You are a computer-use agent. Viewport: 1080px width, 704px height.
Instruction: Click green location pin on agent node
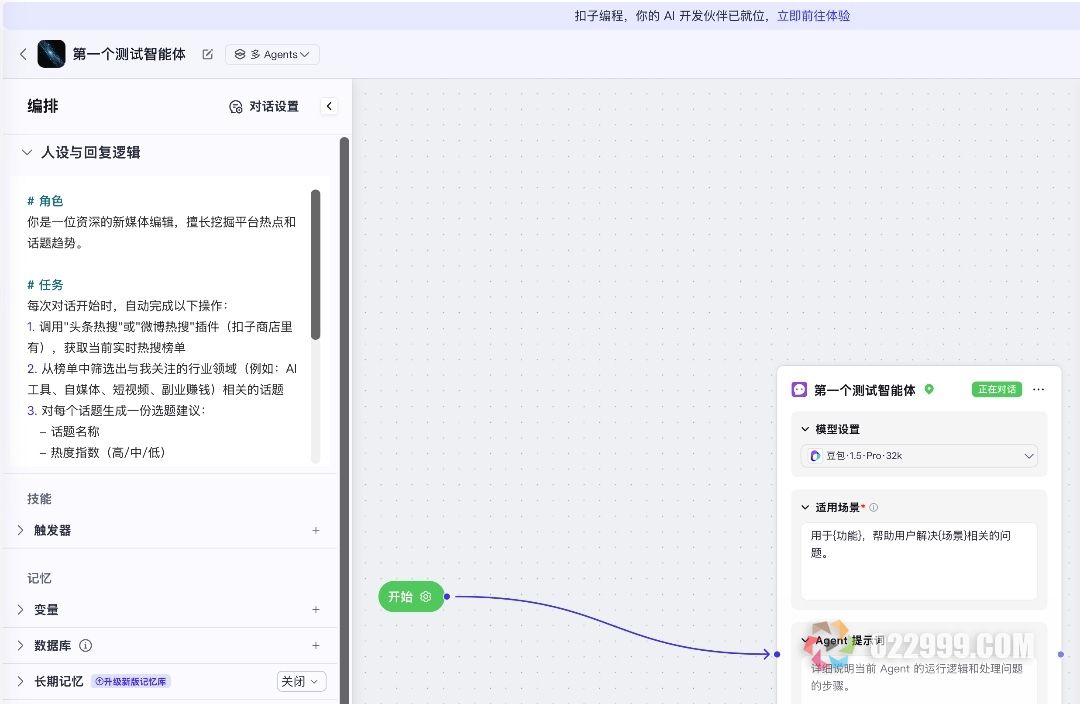tap(929, 389)
